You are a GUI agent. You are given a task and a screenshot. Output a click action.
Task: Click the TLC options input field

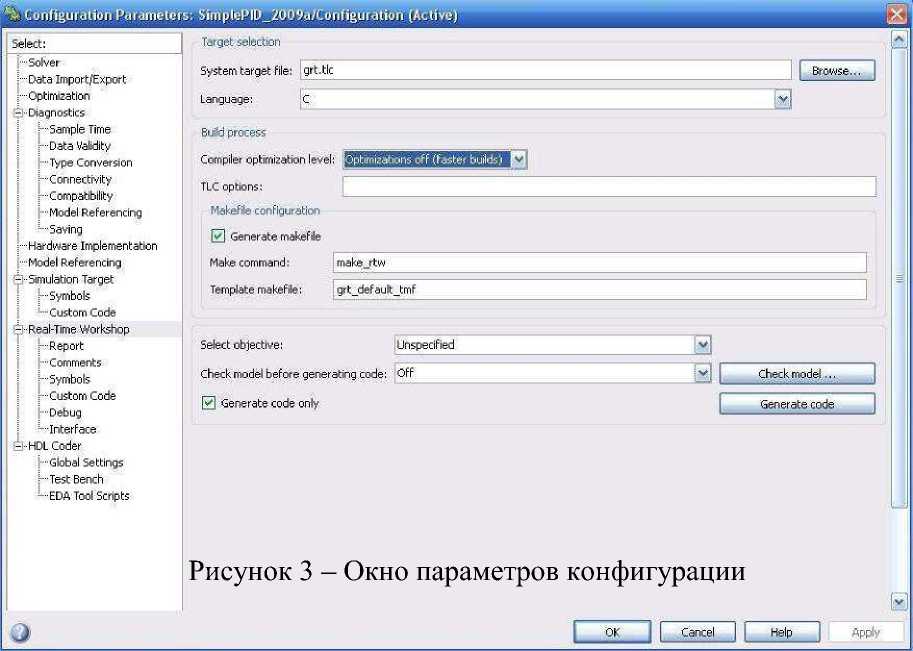609,186
